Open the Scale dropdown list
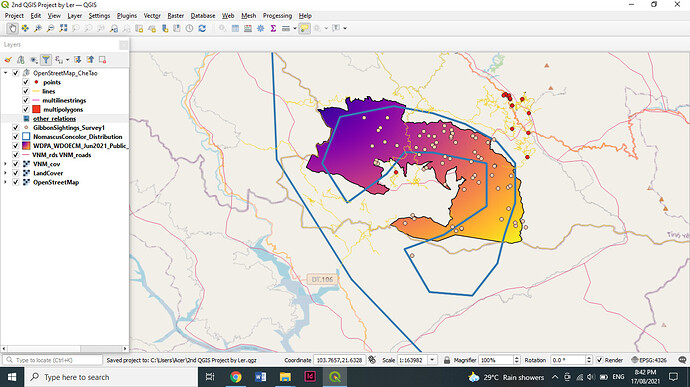690x387 pixels. pos(432,360)
